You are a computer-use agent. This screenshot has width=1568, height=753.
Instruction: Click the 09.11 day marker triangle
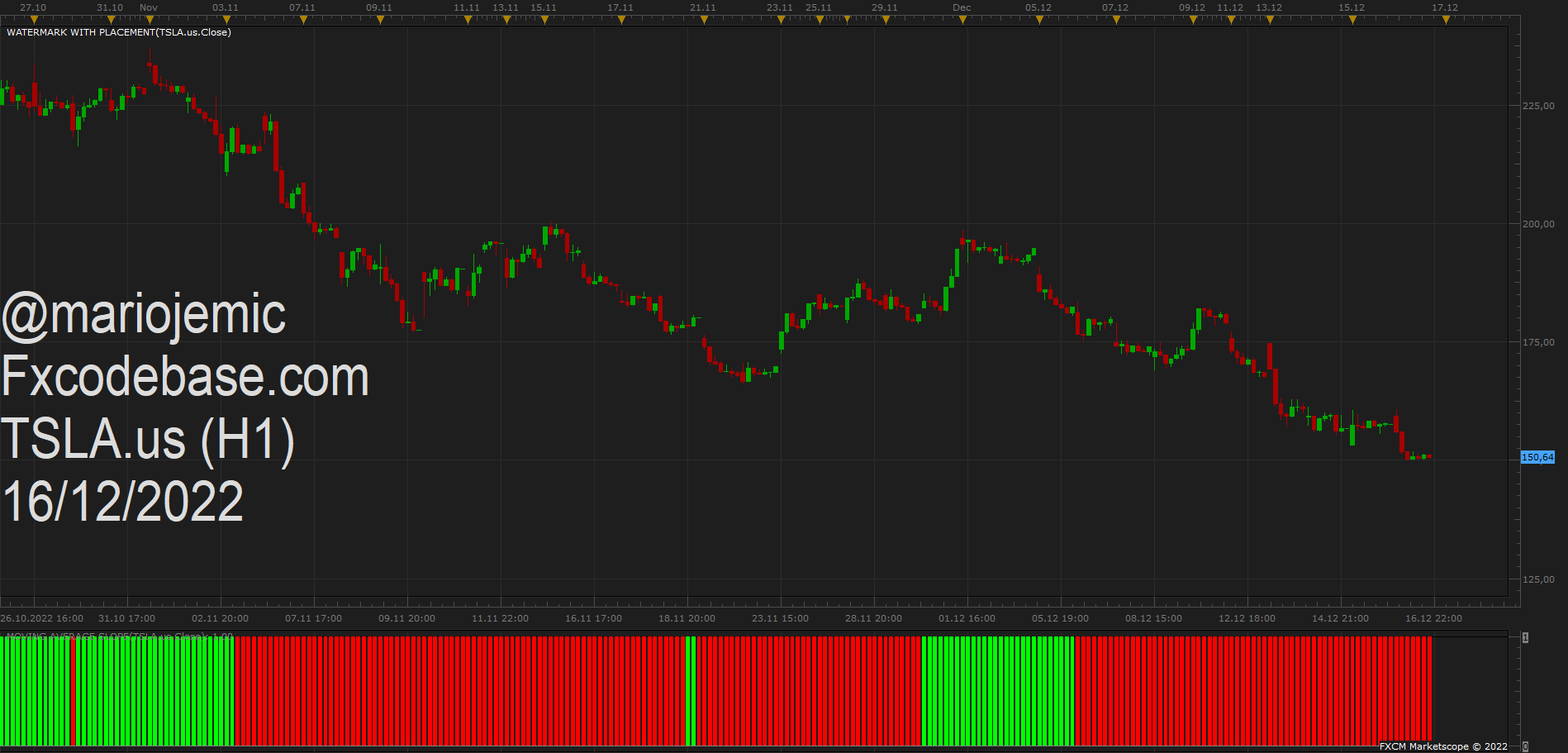pos(380,20)
